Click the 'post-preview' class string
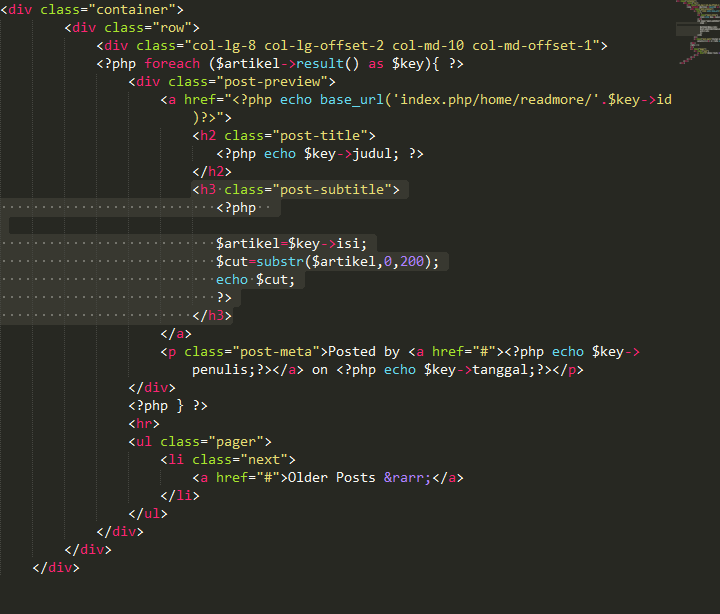 click(x=276, y=81)
